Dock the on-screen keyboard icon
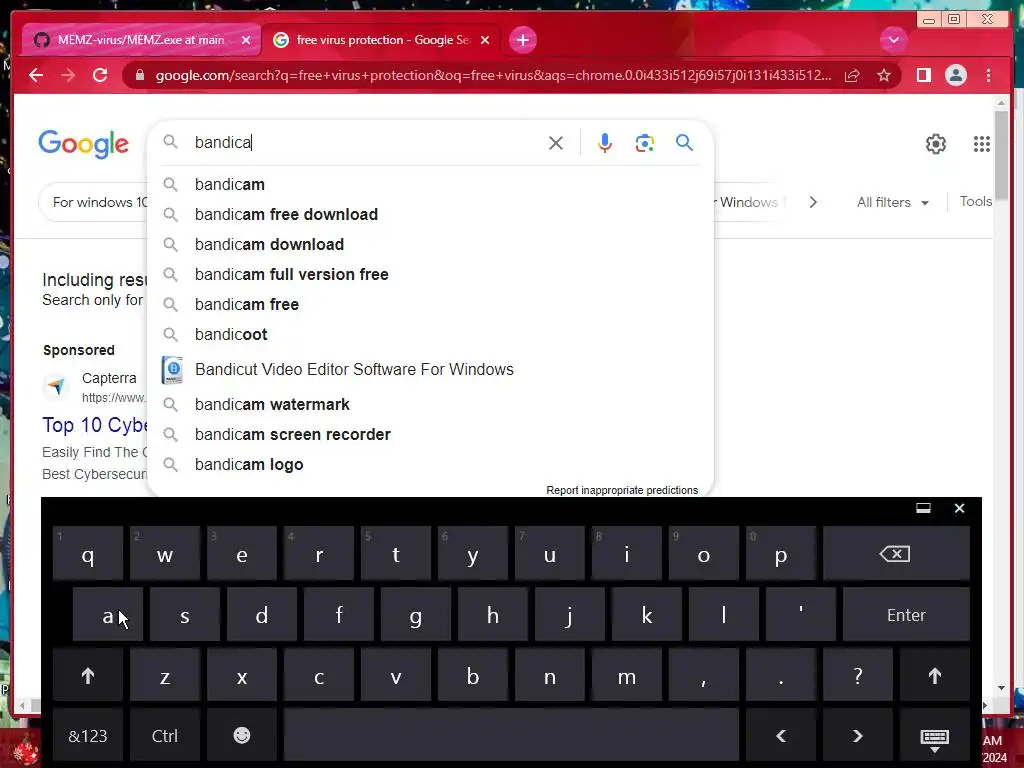The image size is (1024, 768). (923, 508)
